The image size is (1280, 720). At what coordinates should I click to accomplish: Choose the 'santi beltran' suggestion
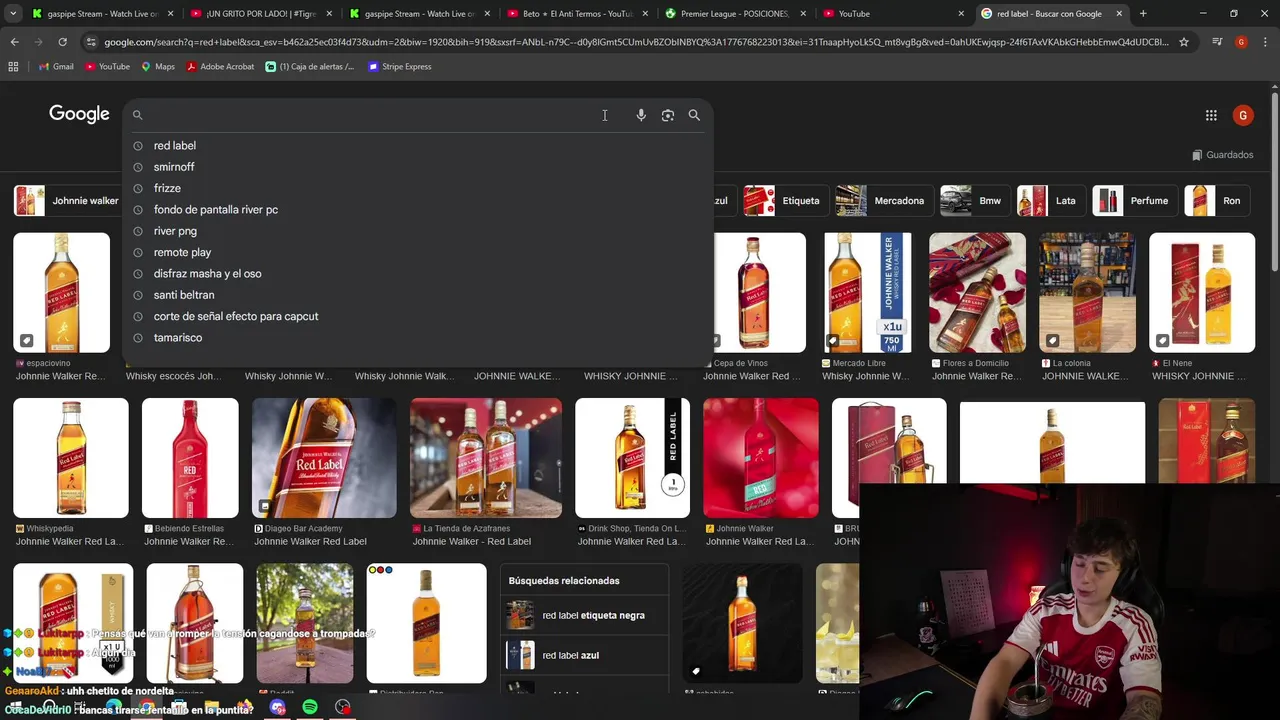(x=418, y=295)
